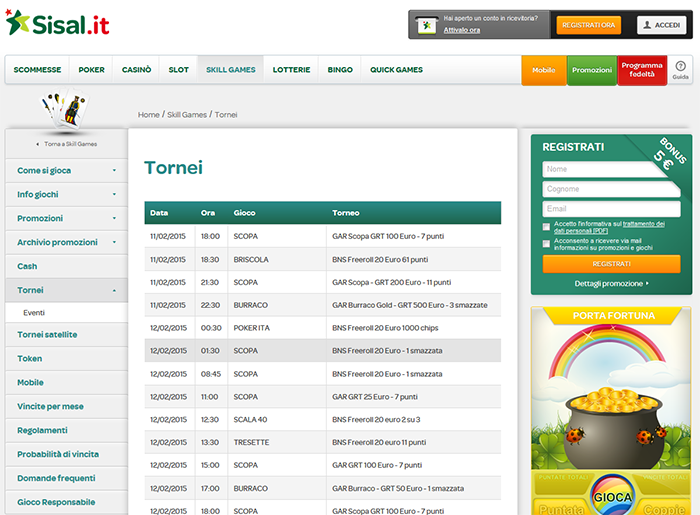700x515 pixels.
Task: Focus the Email input field
Action: click(x=611, y=208)
